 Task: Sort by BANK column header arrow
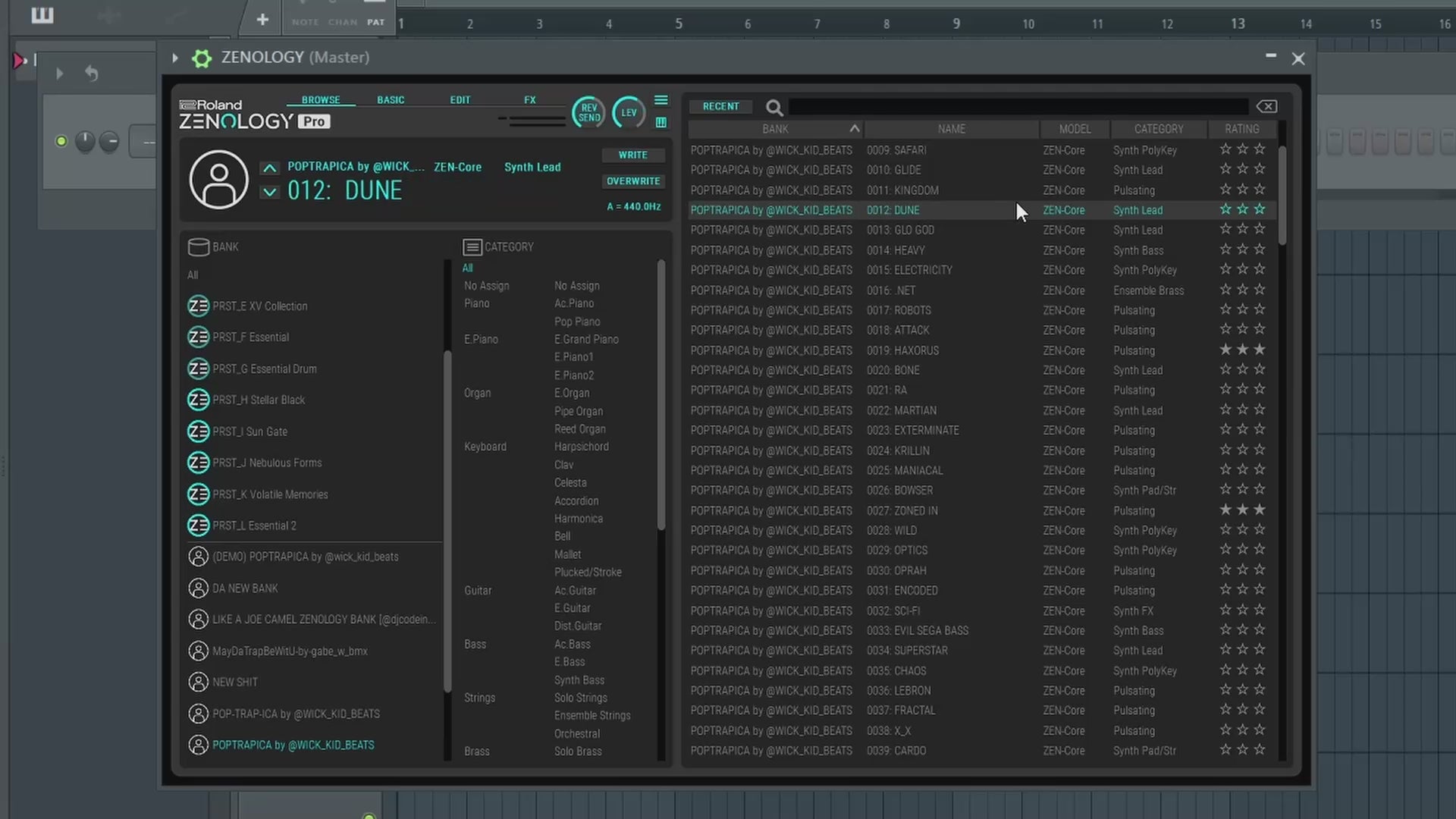pos(854,128)
